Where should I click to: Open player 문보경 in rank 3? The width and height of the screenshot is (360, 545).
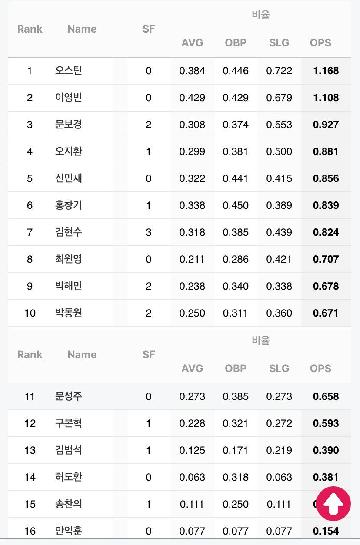[x=68, y=124]
